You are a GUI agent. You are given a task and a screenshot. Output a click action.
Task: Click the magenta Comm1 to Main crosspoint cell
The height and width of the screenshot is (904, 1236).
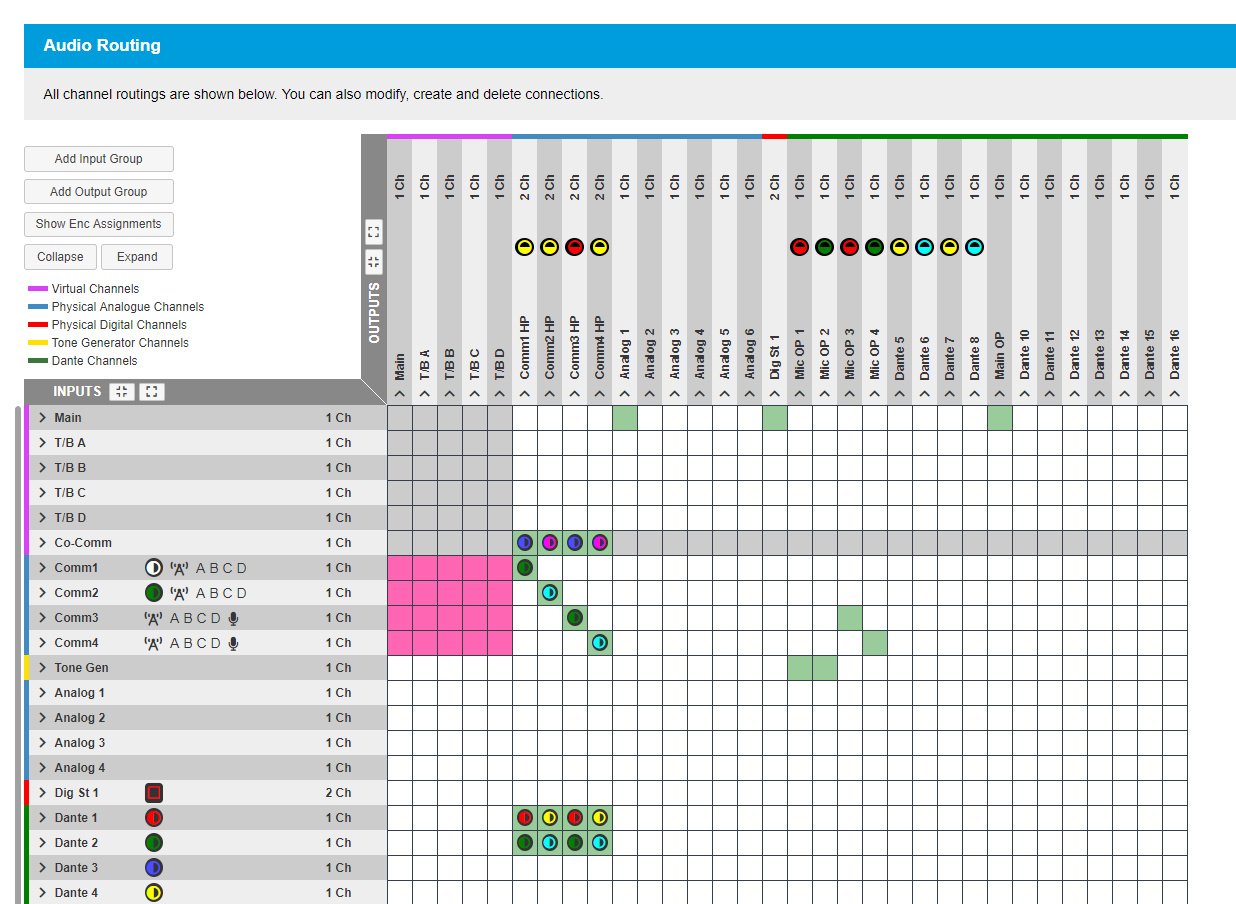point(400,568)
